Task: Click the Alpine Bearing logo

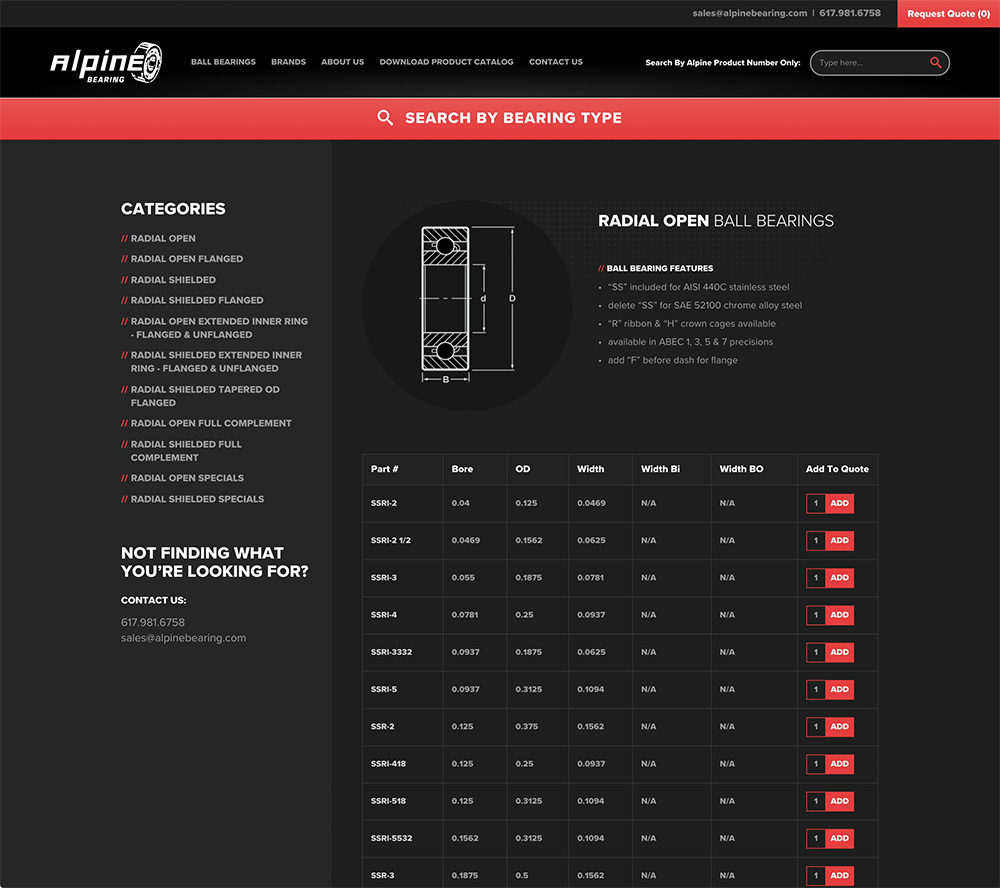Action: pos(106,62)
